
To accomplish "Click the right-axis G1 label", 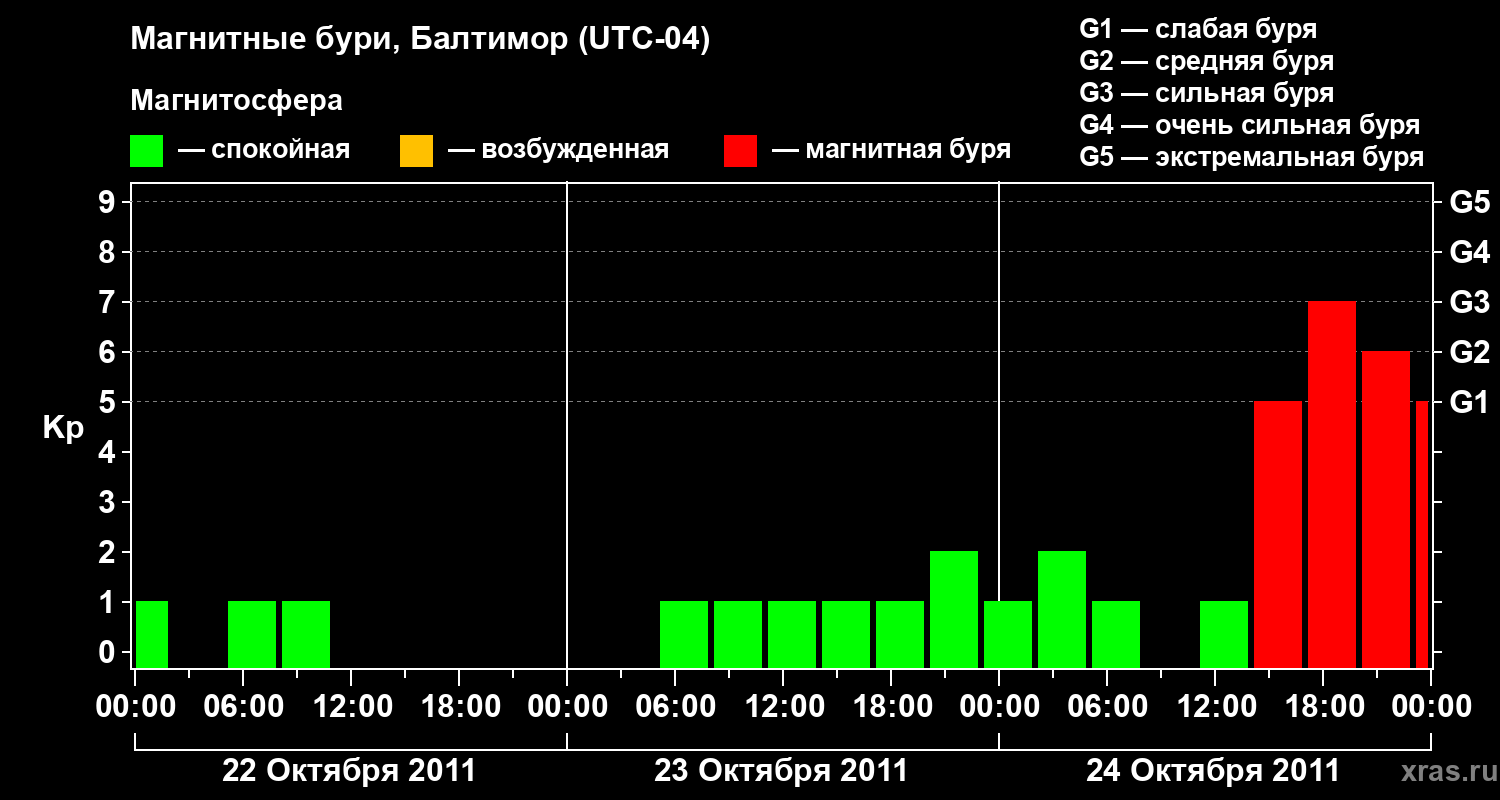I will (x=1469, y=402).
